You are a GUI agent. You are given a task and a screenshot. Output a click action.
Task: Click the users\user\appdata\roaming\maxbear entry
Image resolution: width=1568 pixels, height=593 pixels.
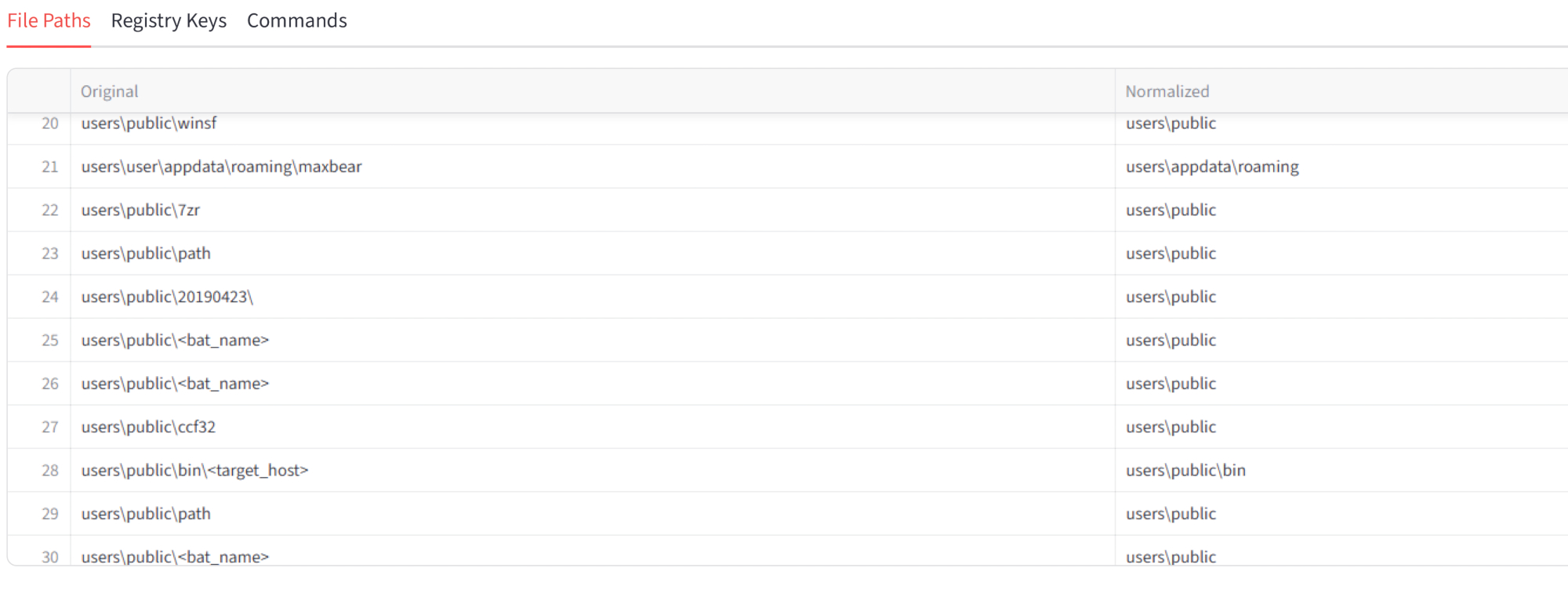222,167
